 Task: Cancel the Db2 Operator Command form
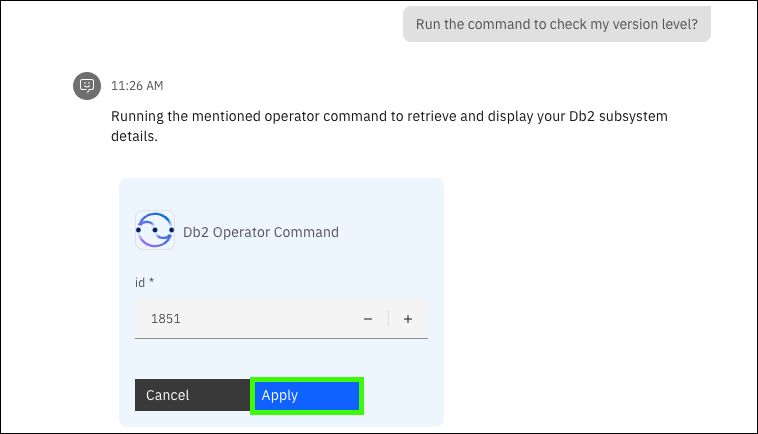point(192,395)
